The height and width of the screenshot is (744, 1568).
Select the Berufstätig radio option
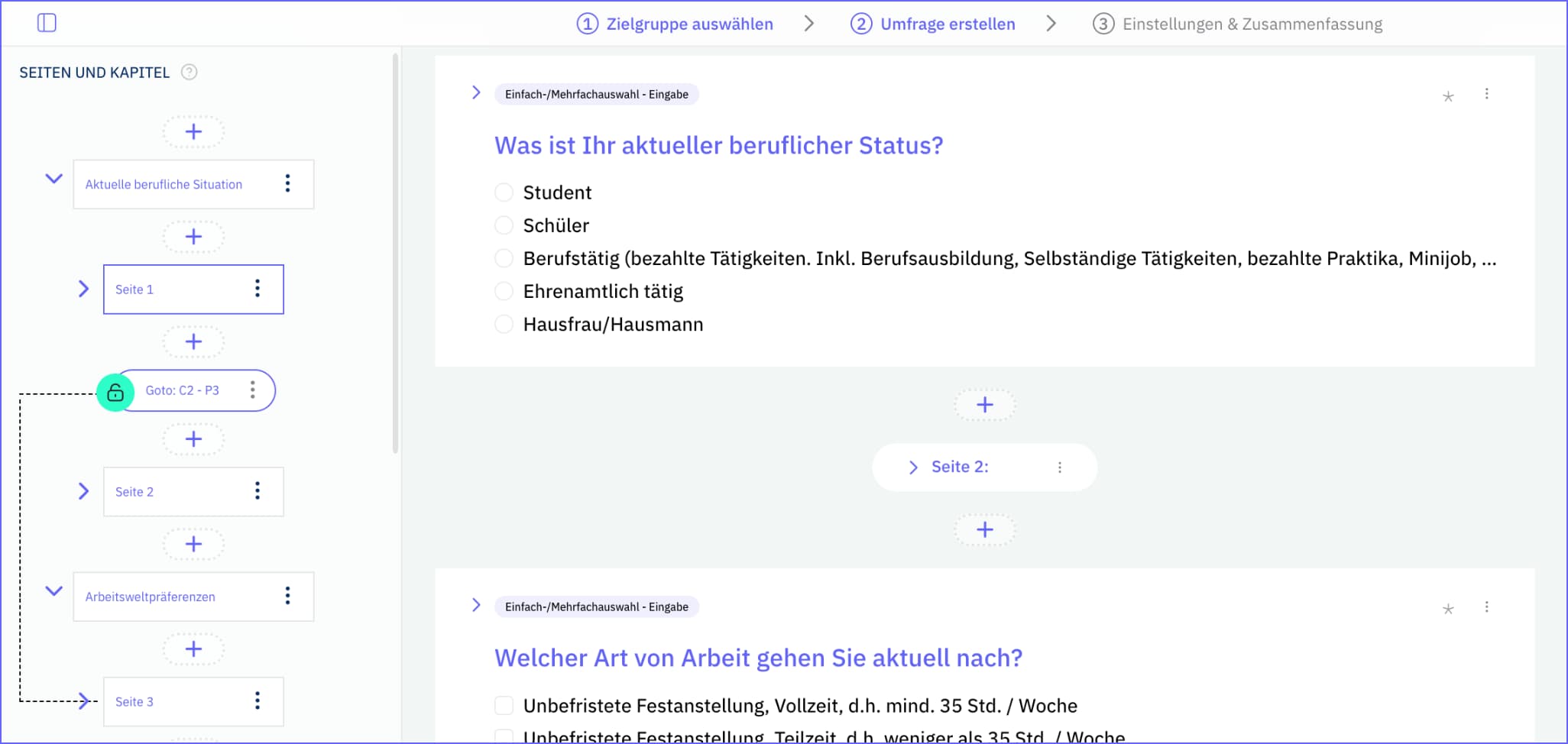(x=504, y=257)
